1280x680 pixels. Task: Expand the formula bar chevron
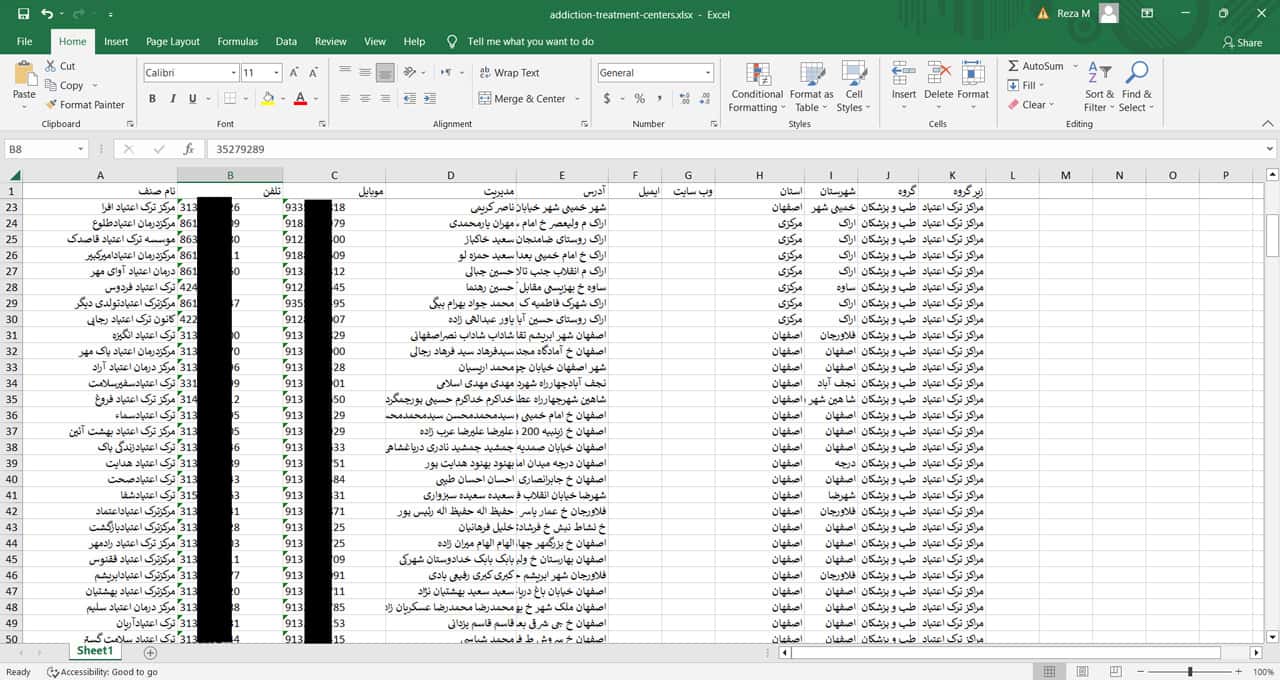tap(1270, 149)
